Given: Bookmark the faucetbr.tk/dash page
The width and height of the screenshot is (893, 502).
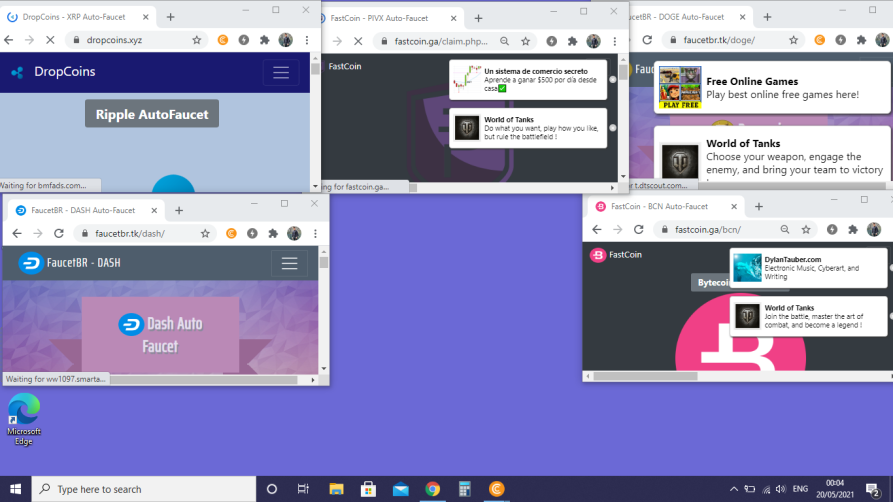Looking at the screenshot, I should [205, 233].
